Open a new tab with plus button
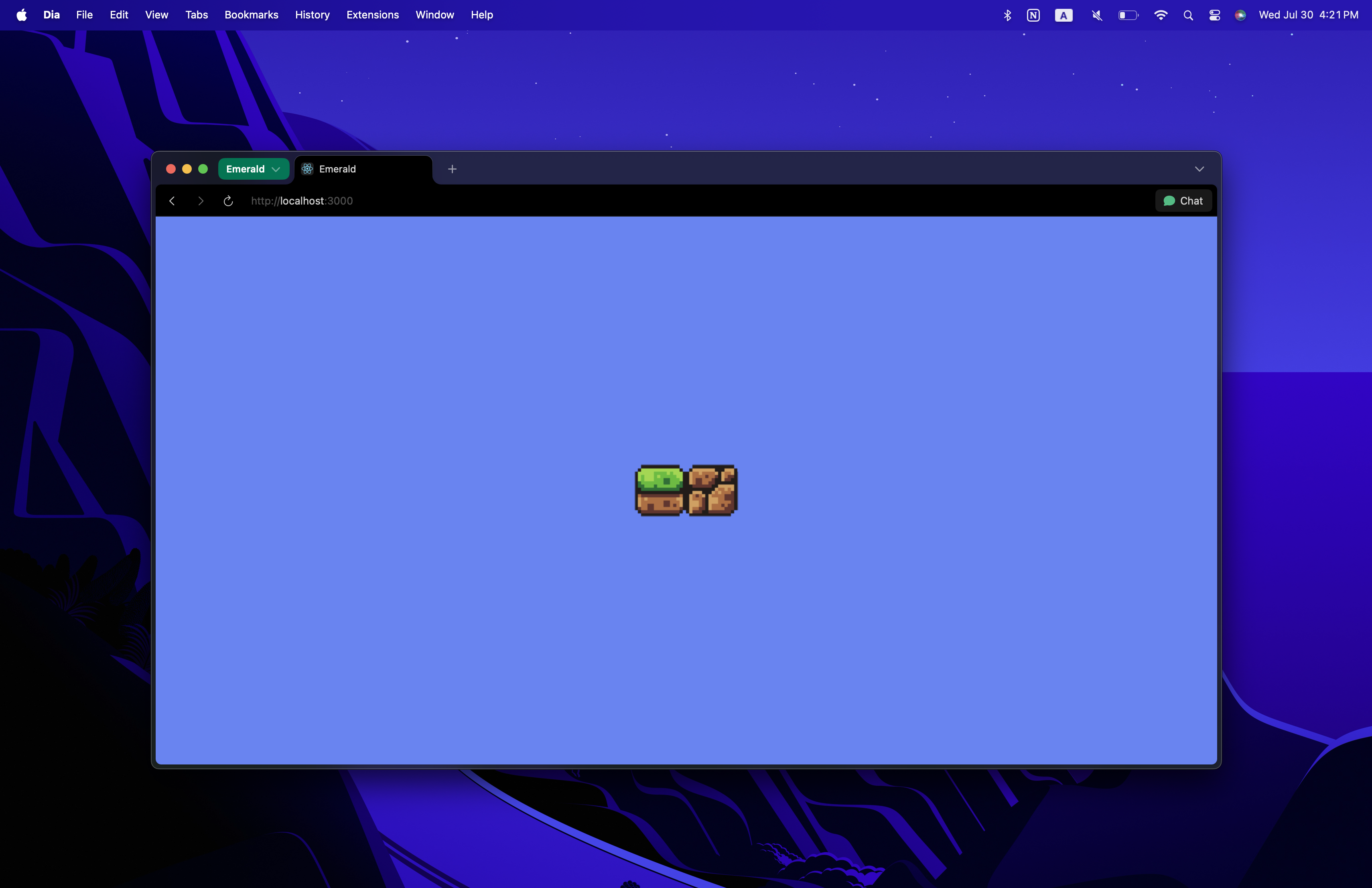1372x888 pixels. (x=453, y=169)
